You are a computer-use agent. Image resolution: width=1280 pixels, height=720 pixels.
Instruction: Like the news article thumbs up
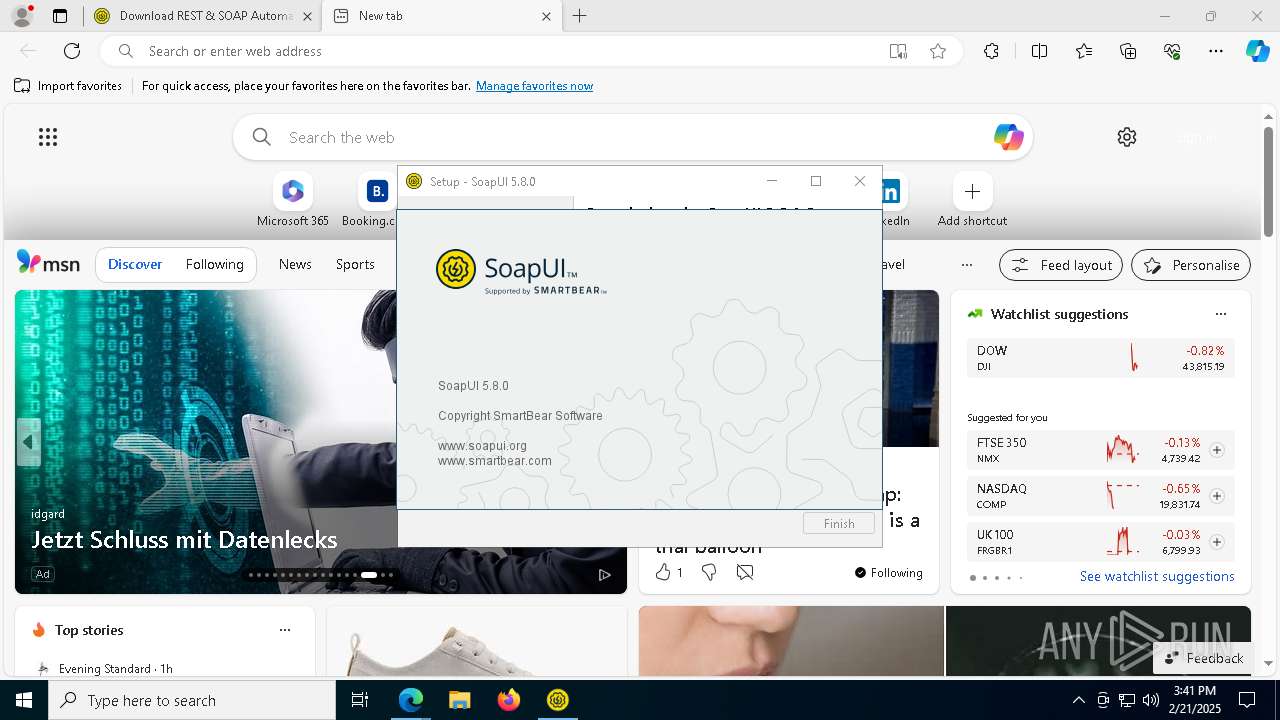point(662,572)
